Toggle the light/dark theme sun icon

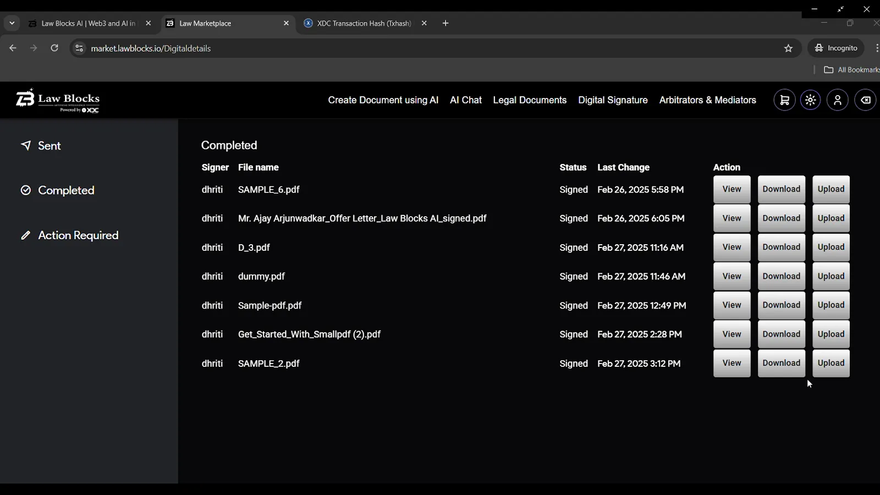(x=811, y=100)
